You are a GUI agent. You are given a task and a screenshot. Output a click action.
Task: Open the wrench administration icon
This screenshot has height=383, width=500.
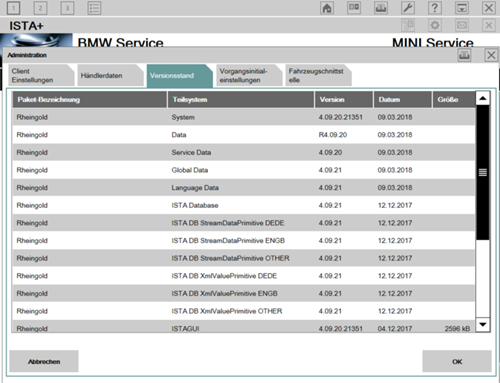pos(408,8)
